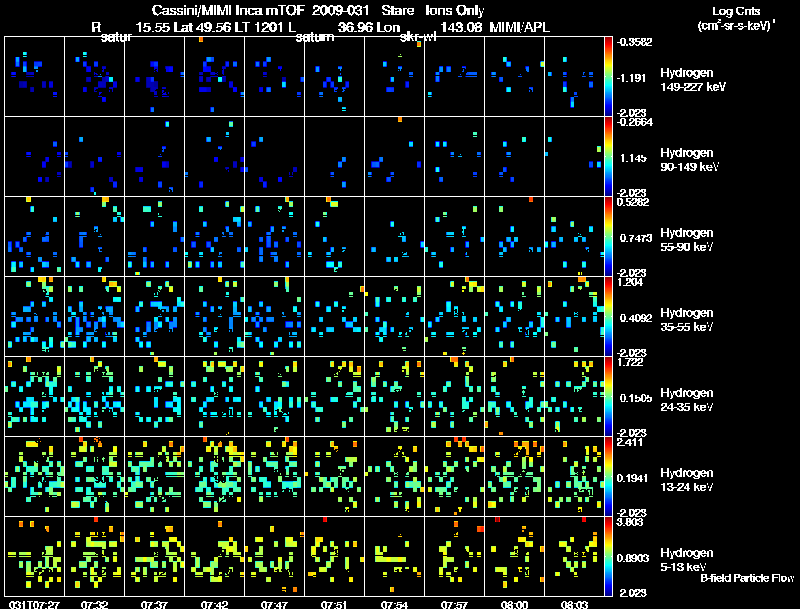Click the '2.411' colorbar value
800x609 pixels.
(630, 442)
